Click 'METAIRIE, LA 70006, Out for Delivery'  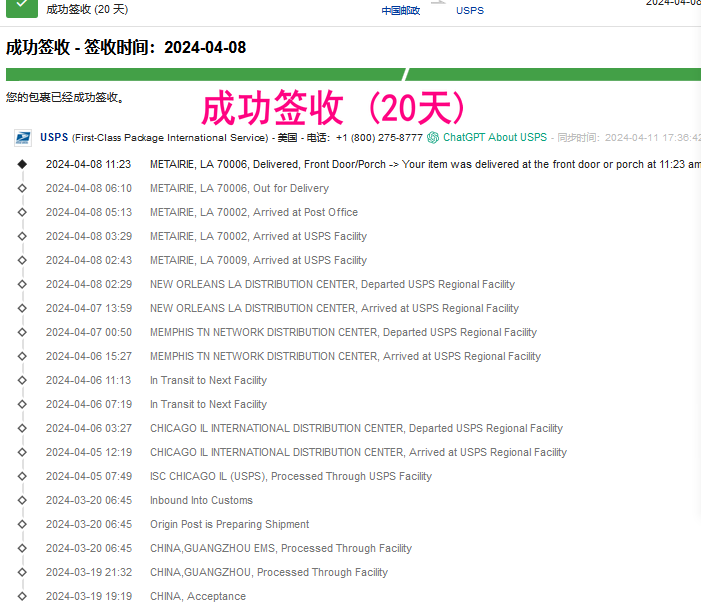[239, 188]
